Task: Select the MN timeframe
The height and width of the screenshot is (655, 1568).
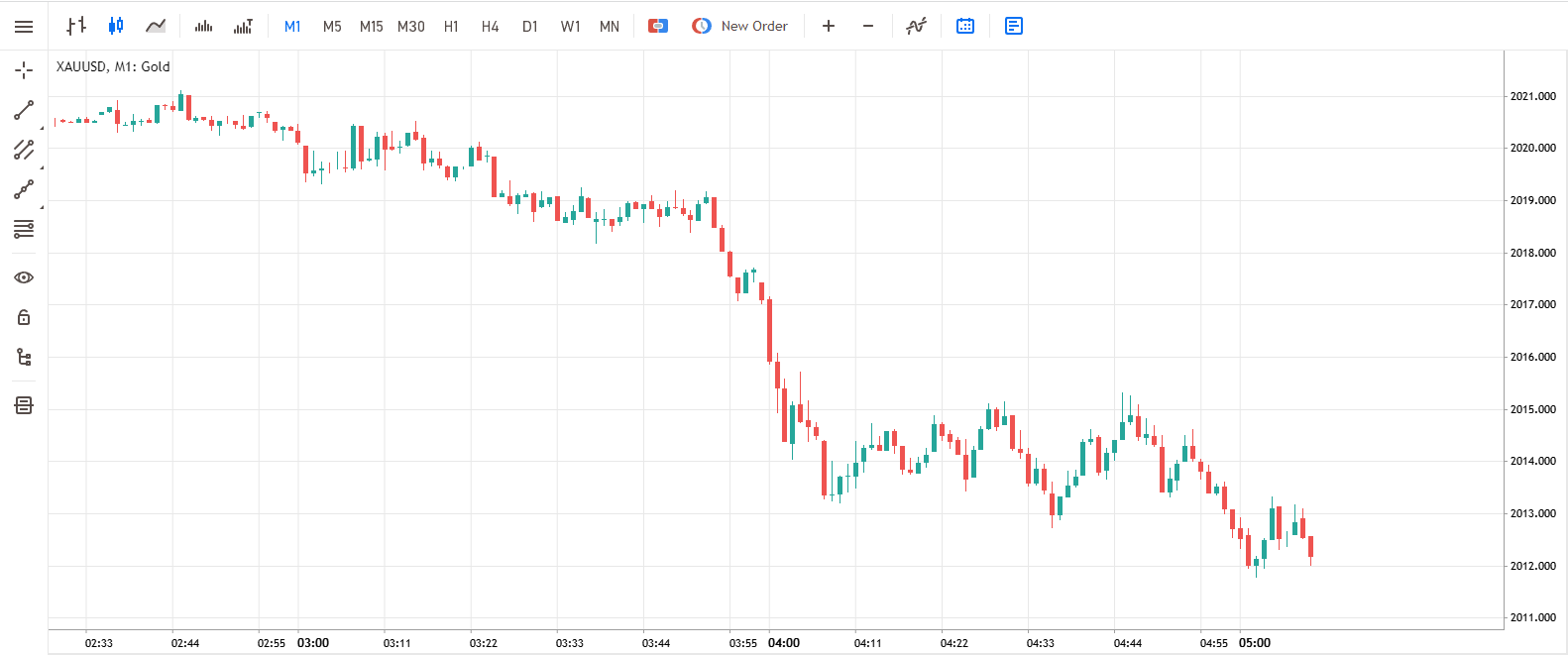Action: (610, 27)
